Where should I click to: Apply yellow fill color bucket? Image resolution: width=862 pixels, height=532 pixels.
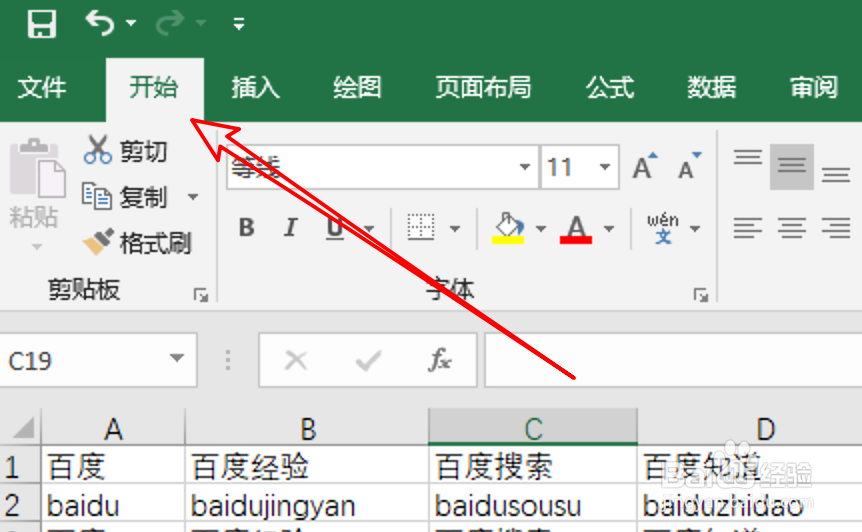(x=508, y=228)
